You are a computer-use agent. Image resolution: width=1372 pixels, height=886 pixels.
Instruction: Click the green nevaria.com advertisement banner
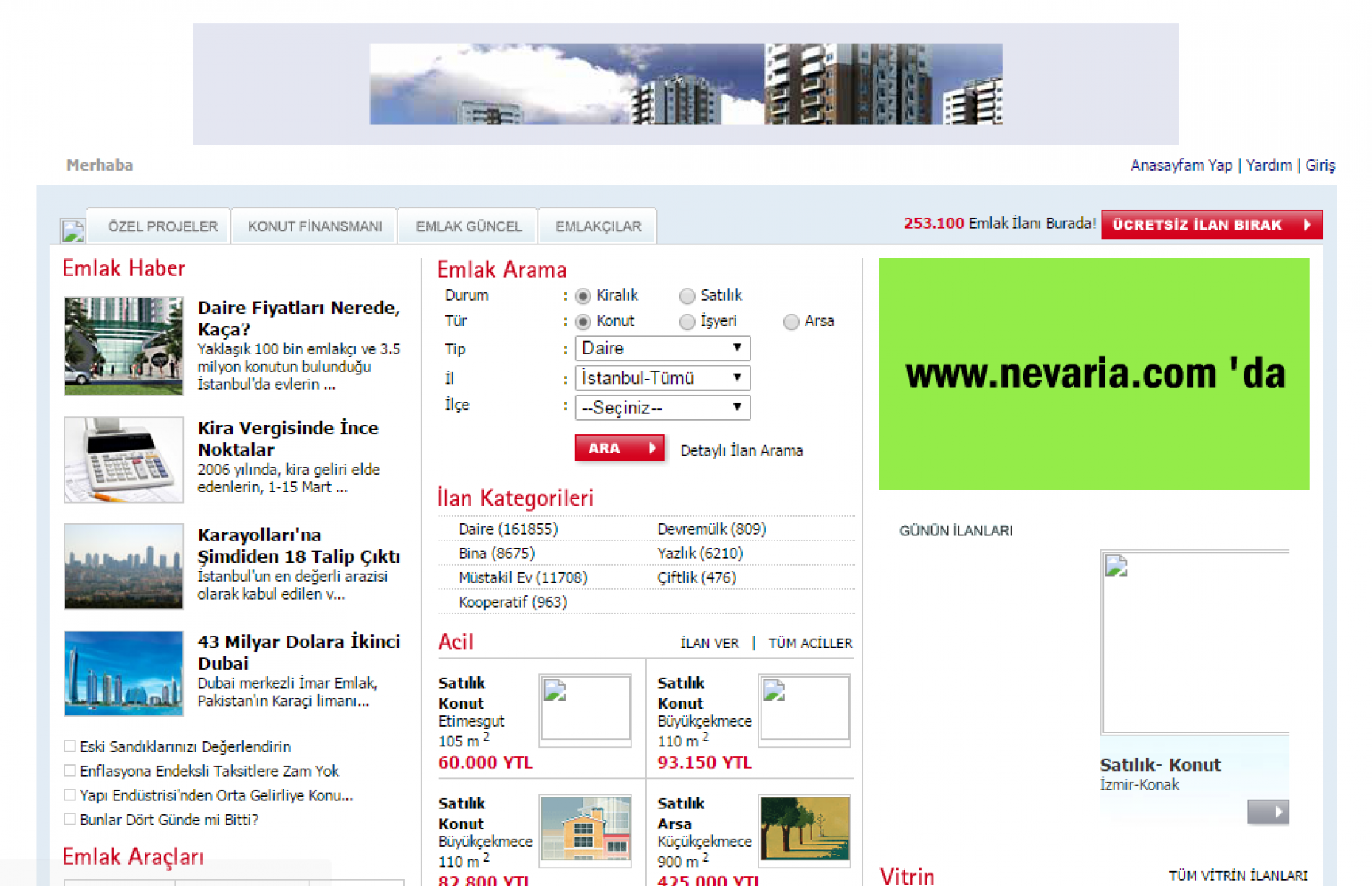pos(1094,374)
